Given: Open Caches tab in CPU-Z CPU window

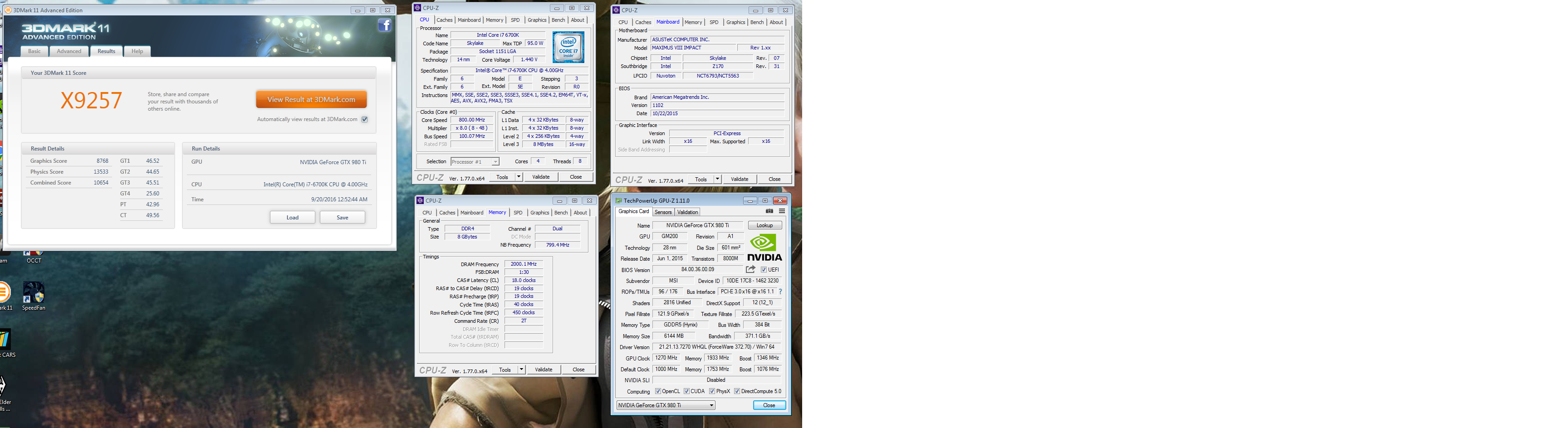Looking at the screenshot, I should (445, 20).
